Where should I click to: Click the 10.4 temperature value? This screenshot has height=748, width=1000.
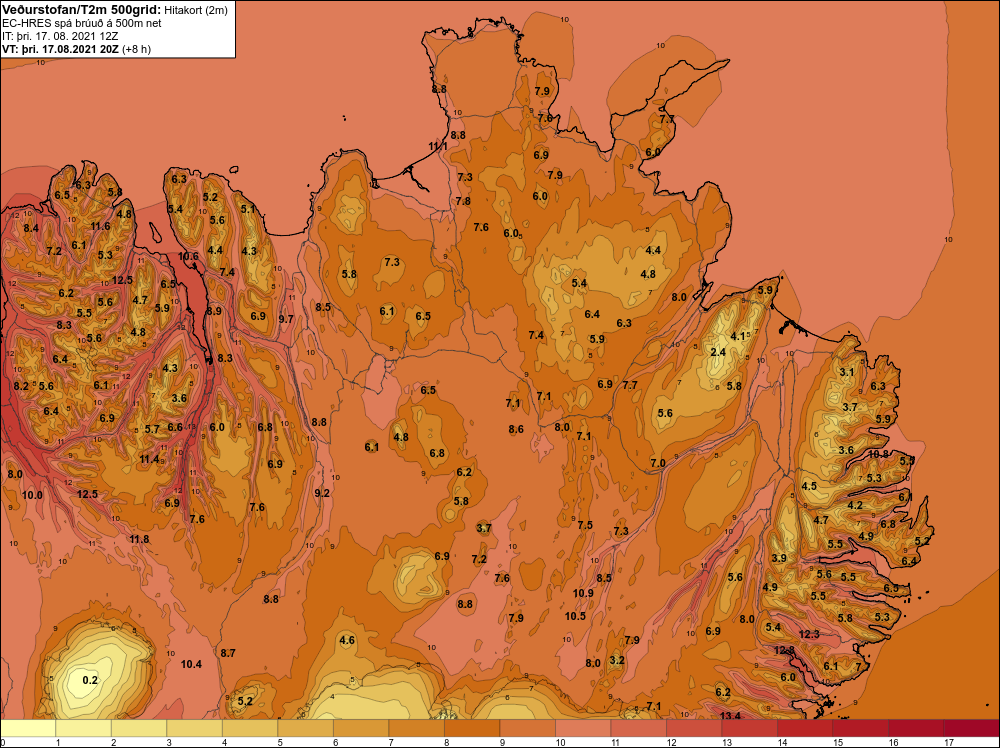(x=191, y=664)
